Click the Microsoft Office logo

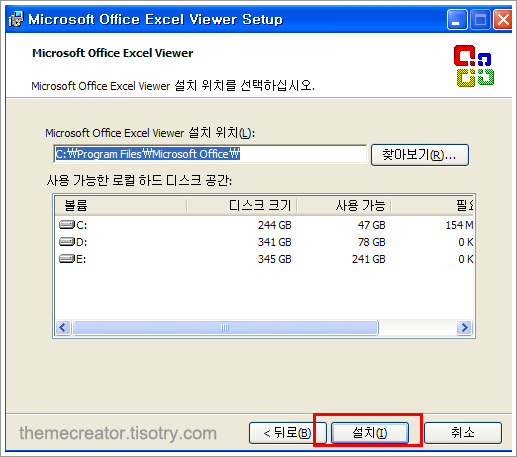click(x=474, y=66)
